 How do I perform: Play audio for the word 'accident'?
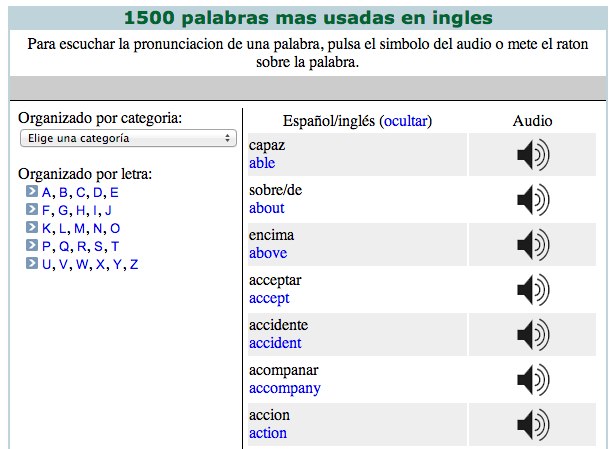(532, 335)
